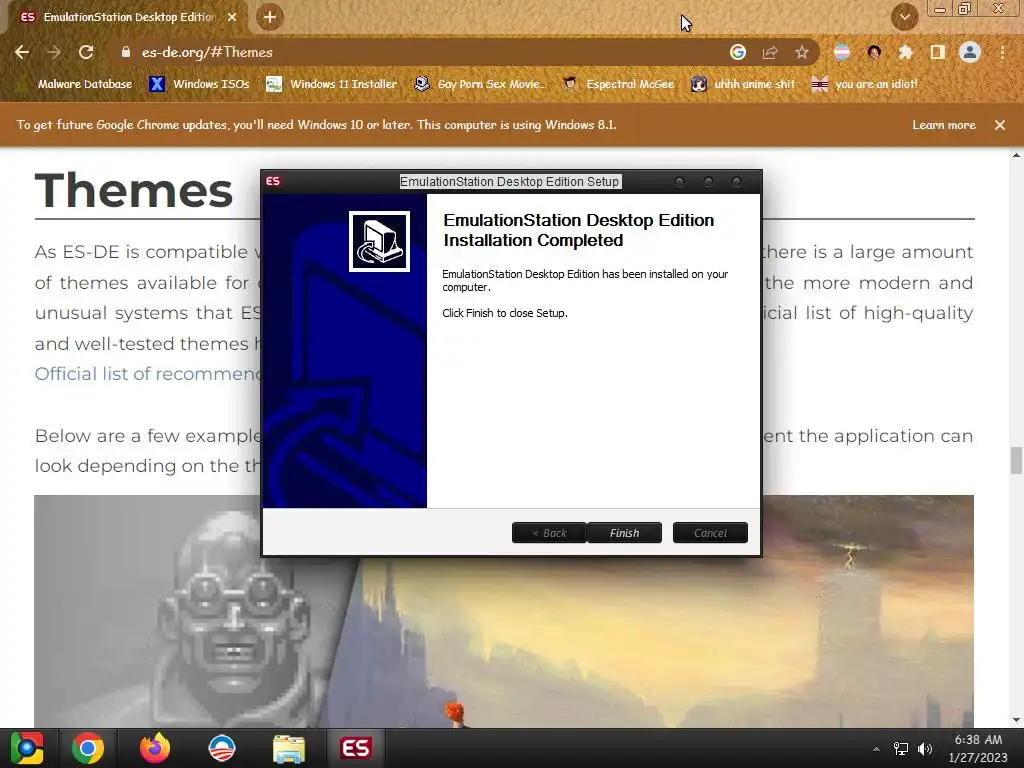Open the you are an idiot! bookmark
1024x768 pixels.
864,84
